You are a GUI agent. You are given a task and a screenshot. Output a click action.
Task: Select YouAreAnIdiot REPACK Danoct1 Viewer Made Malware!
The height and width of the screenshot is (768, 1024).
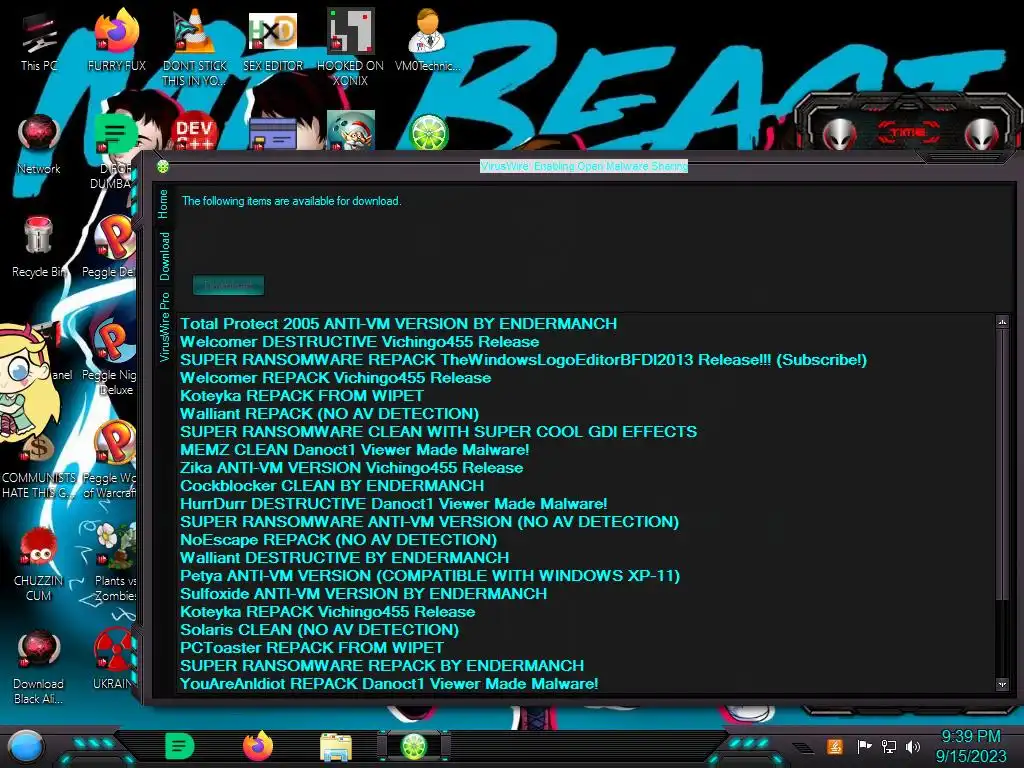click(389, 684)
